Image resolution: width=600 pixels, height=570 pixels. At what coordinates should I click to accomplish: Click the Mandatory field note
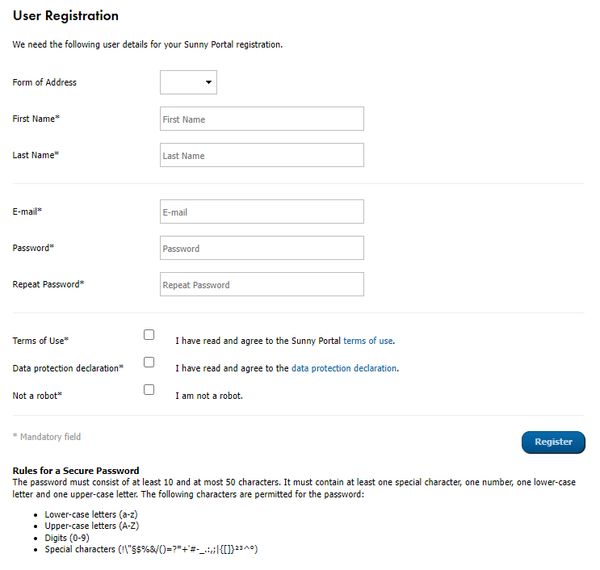tap(46, 437)
